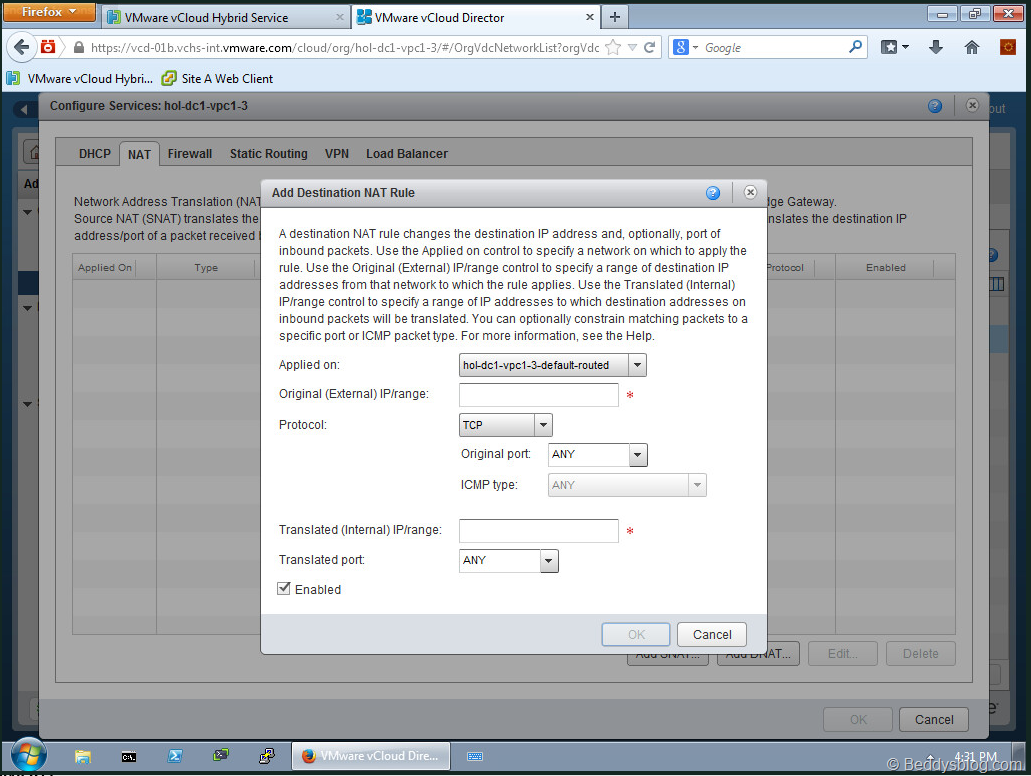Open the Google search engine selector
Viewport: 1031px width, 776px height.
pos(685,47)
